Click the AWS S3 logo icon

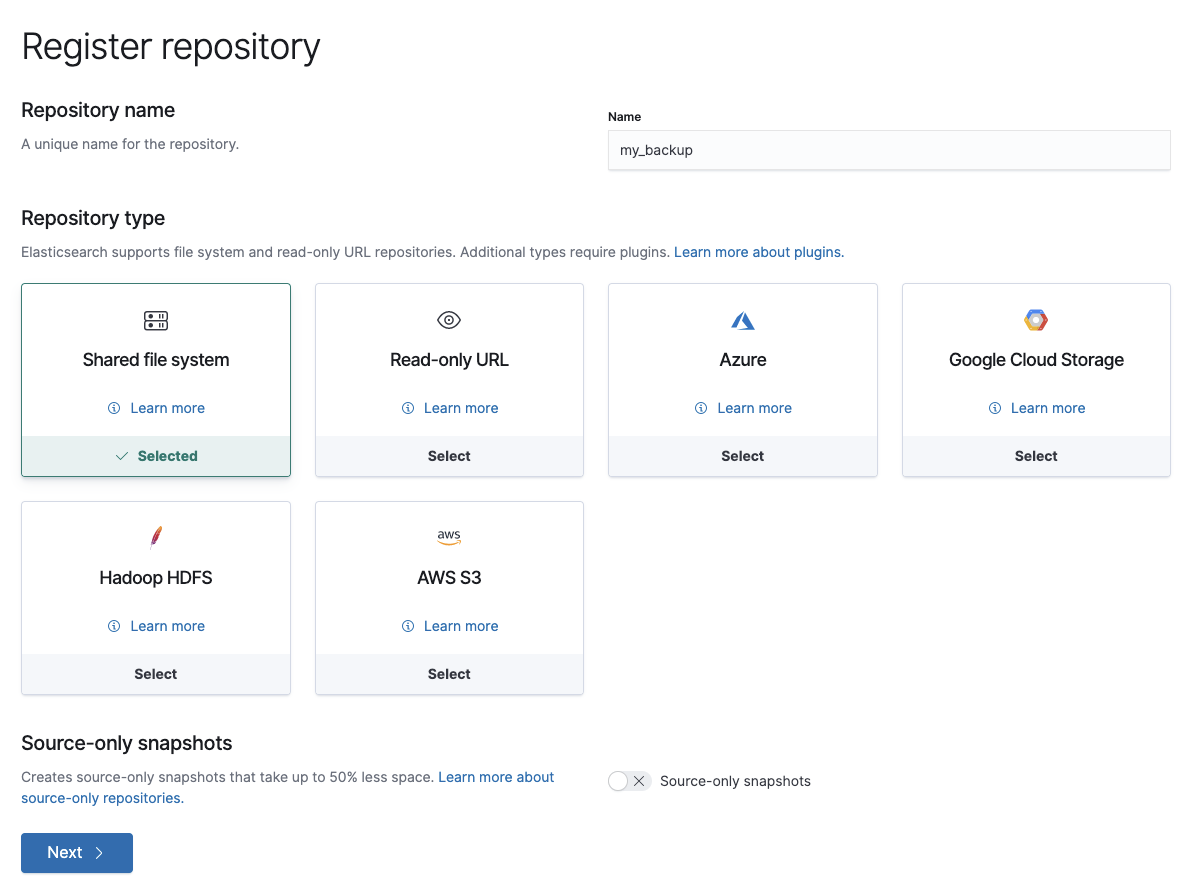448,537
